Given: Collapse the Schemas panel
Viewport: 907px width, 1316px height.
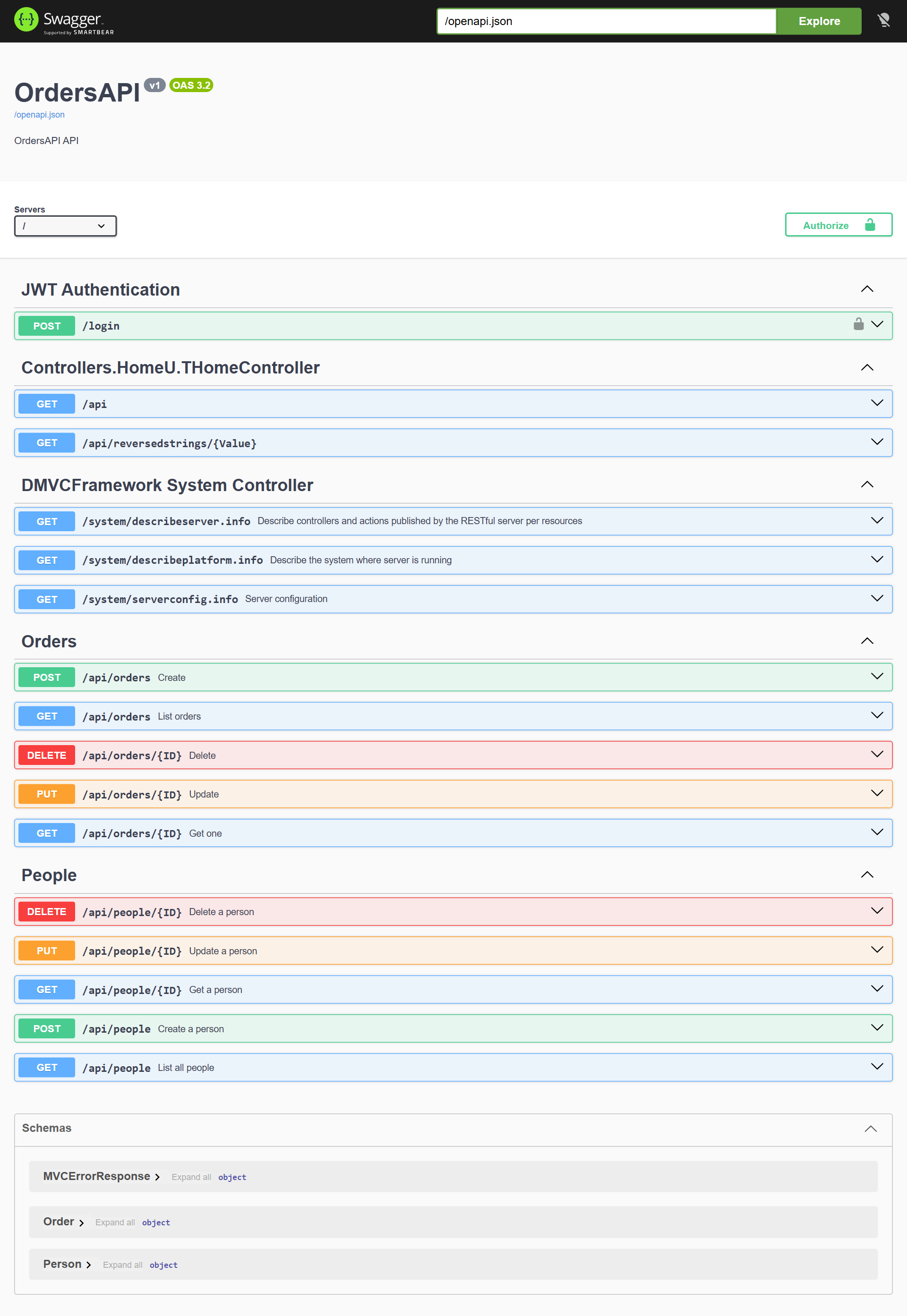Looking at the screenshot, I should (870, 1129).
